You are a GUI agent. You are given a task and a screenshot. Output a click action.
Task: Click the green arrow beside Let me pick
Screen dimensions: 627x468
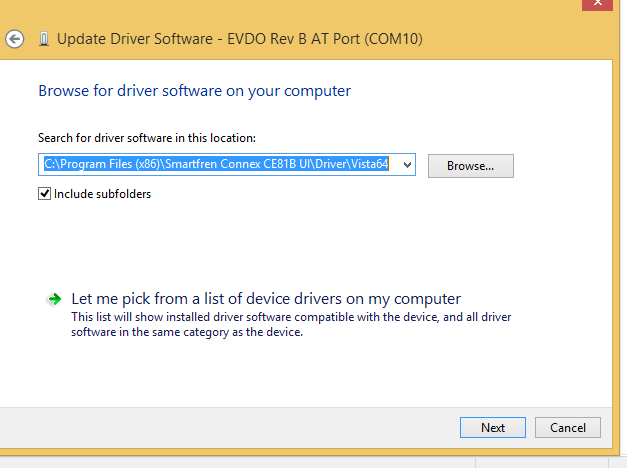pos(52,299)
